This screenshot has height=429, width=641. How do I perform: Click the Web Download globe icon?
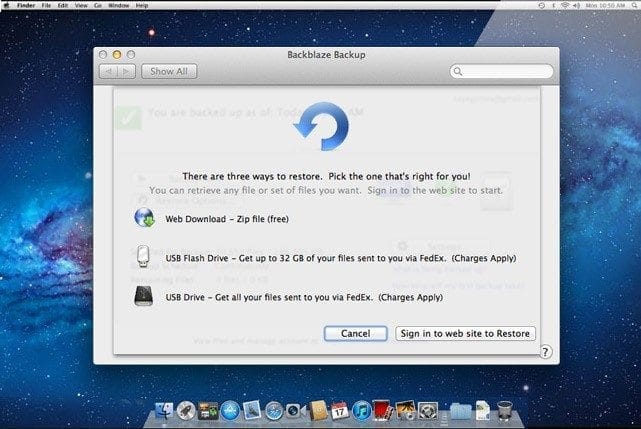pyautogui.click(x=144, y=218)
